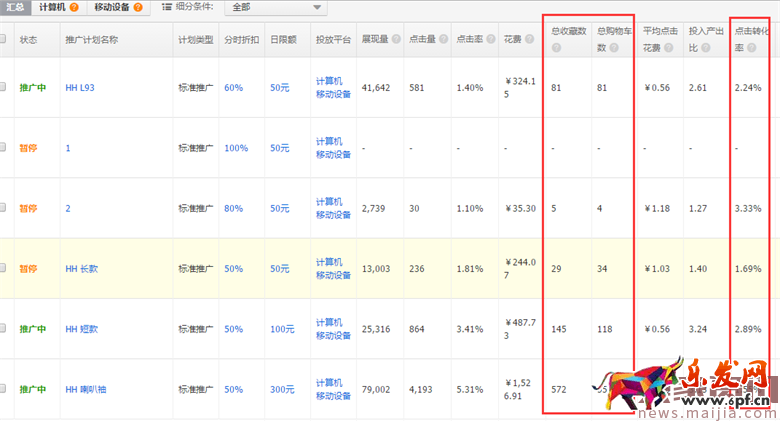
Task: Click the help icon under 总收藏数 header
Action: (x=557, y=47)
